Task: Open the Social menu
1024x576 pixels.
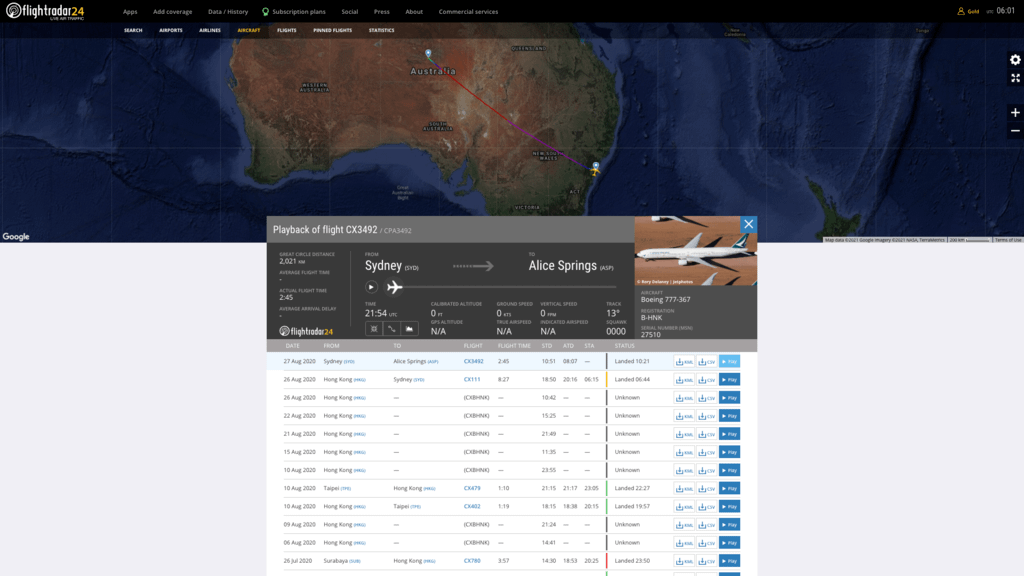Action: click(349, 12)
